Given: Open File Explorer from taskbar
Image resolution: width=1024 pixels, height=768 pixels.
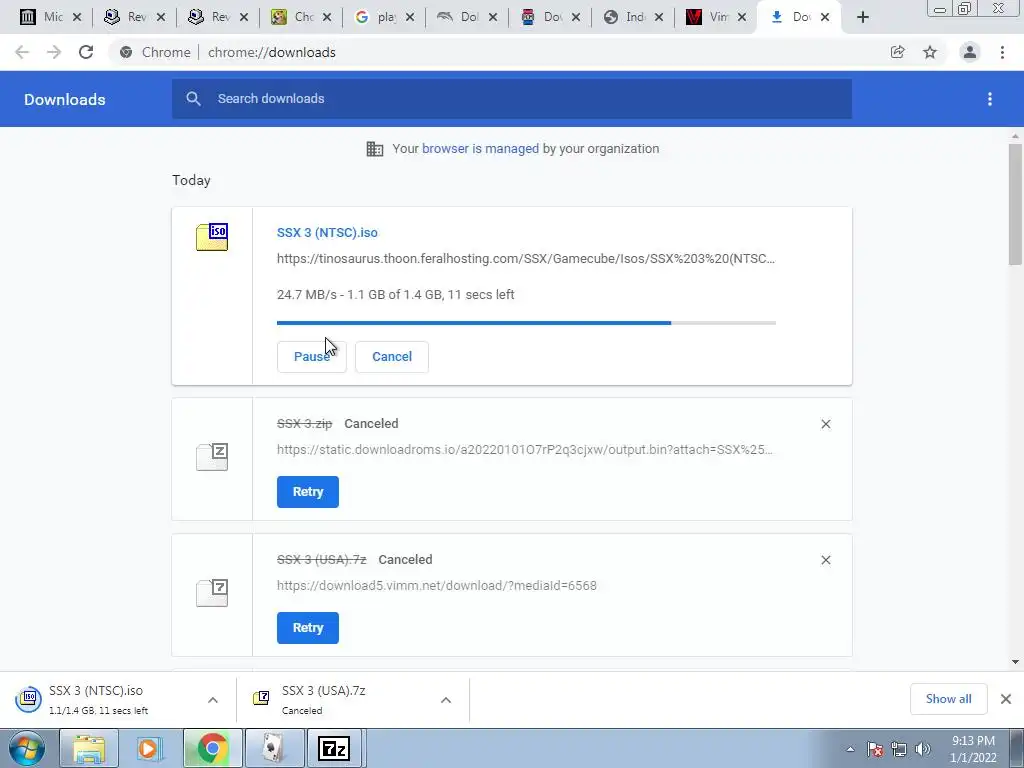Looking at the screenshot, I should [89, 748].
